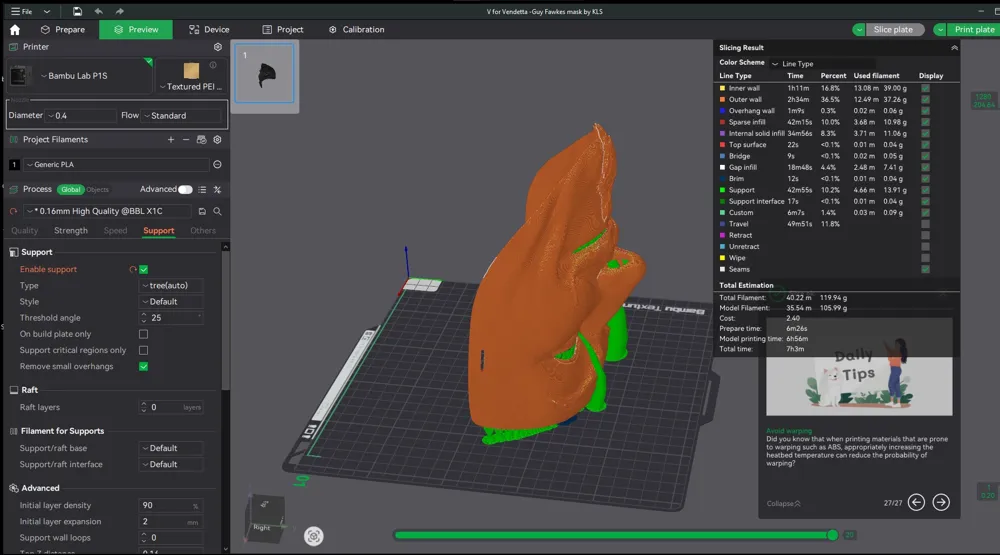Check On build plate only

(x=143, y=334)
